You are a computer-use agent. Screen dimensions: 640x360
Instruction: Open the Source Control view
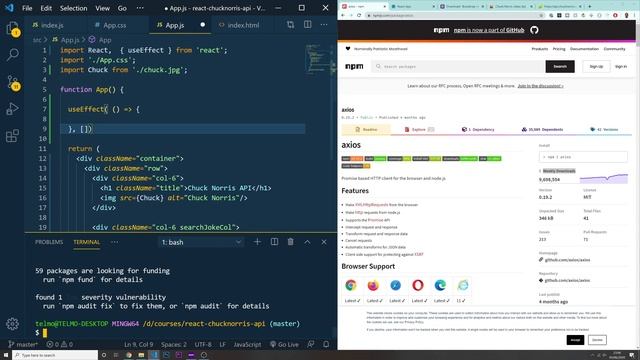click(x=12, y=82)
